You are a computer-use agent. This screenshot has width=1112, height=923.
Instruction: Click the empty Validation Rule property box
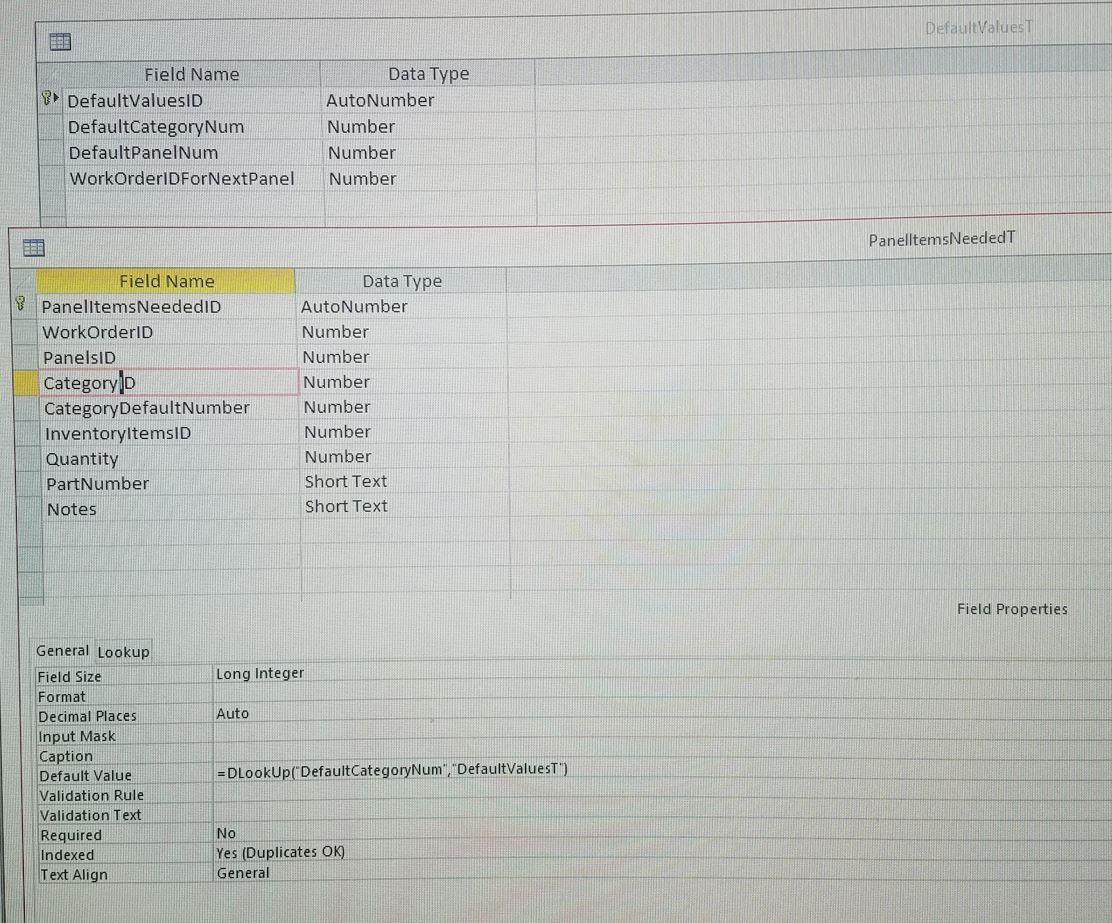660,792
